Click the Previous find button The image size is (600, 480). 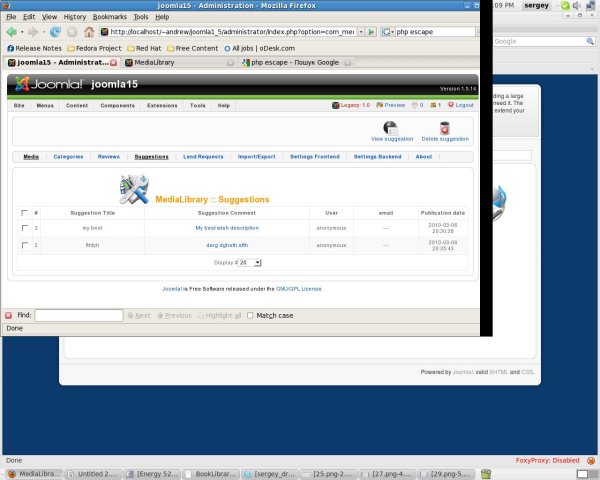[x=174, y=315]
